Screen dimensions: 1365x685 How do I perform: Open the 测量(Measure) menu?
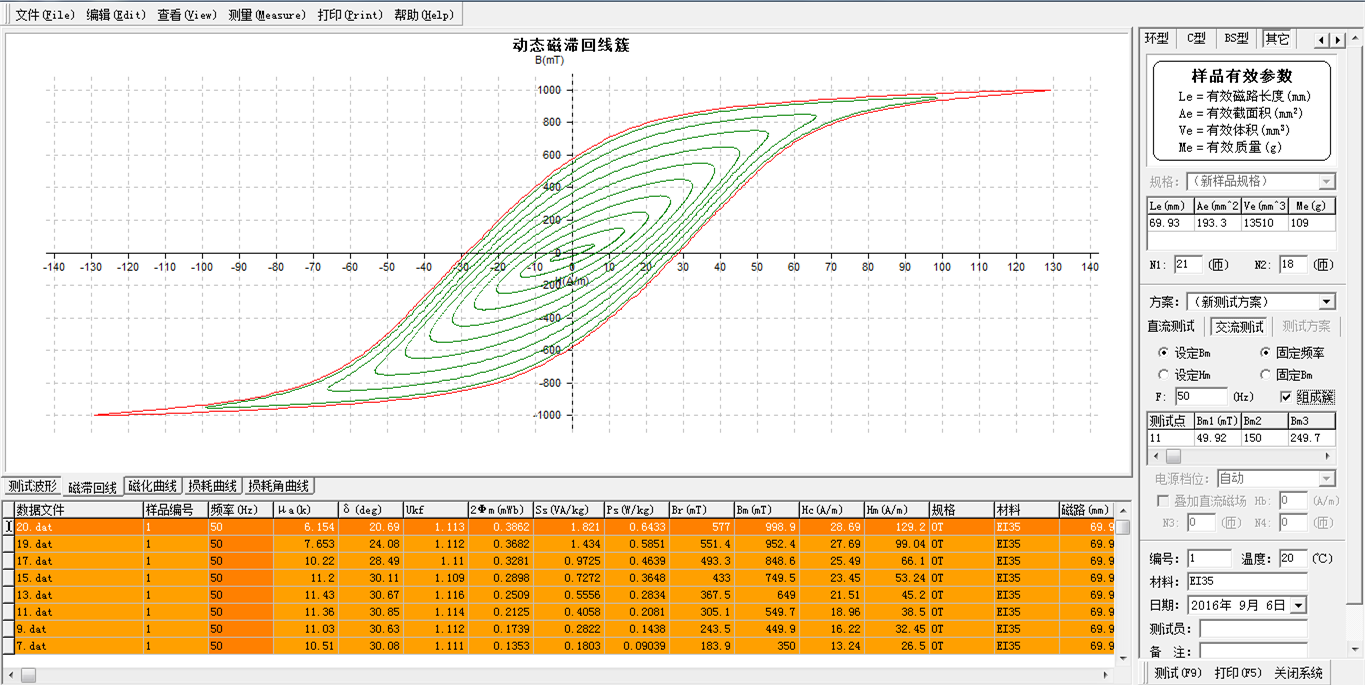pyautogui.click(x=267, y=15)
